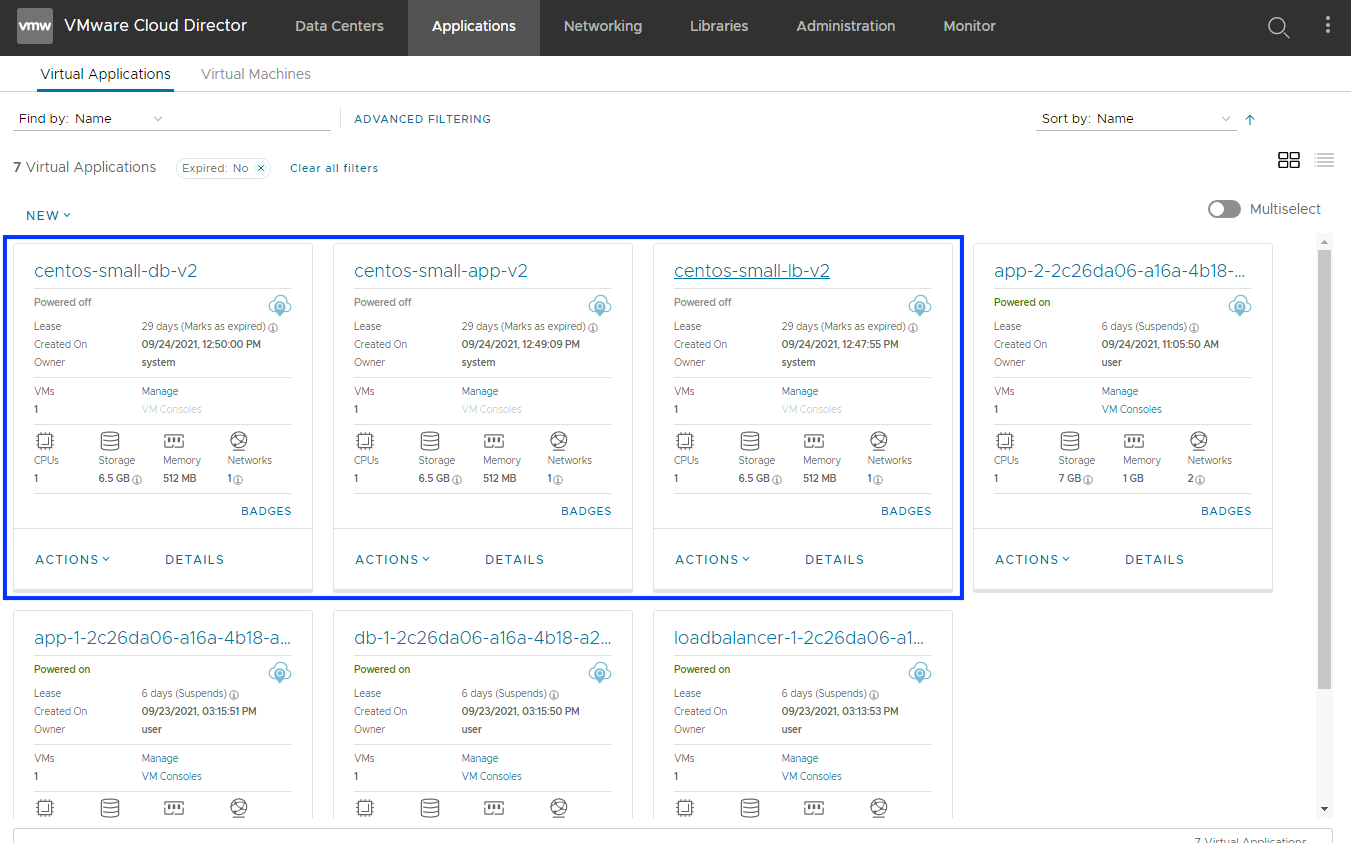Click DETAILS on the centos-small-app-v2 card
The width and height of the screenshot is (1351, 843).
(514, 560)
